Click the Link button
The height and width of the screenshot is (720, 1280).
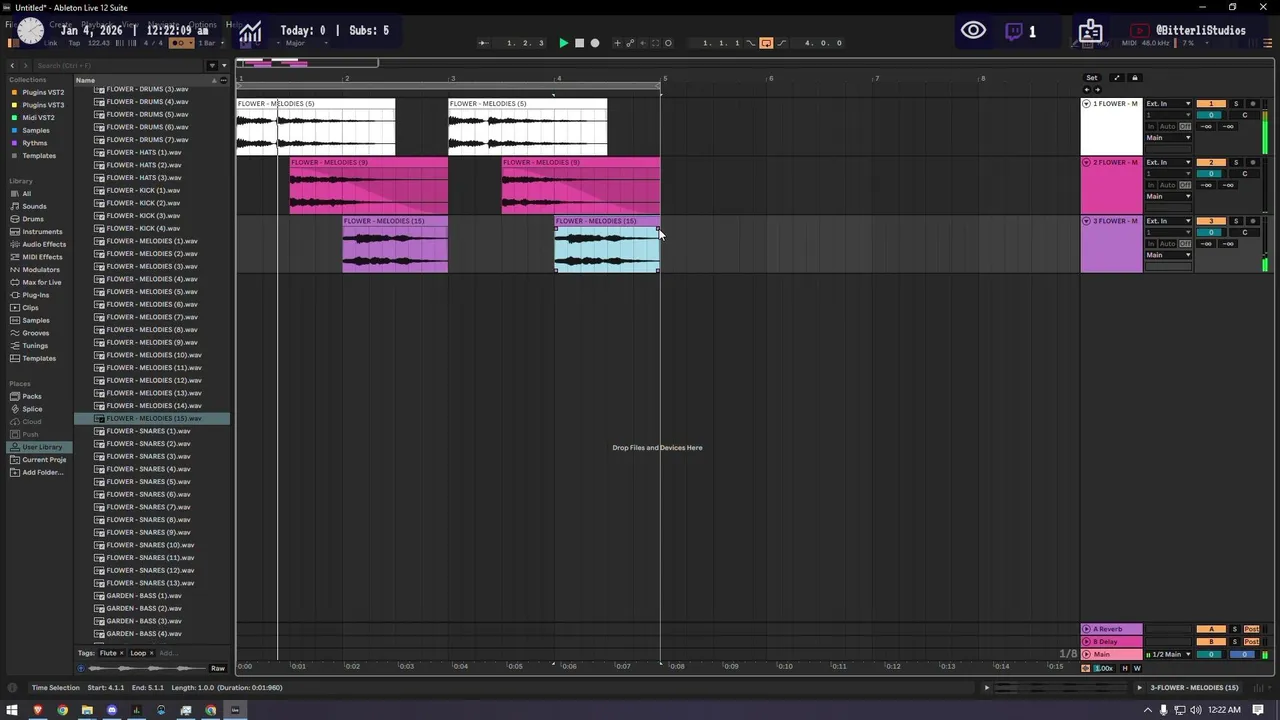click(51, 43)
